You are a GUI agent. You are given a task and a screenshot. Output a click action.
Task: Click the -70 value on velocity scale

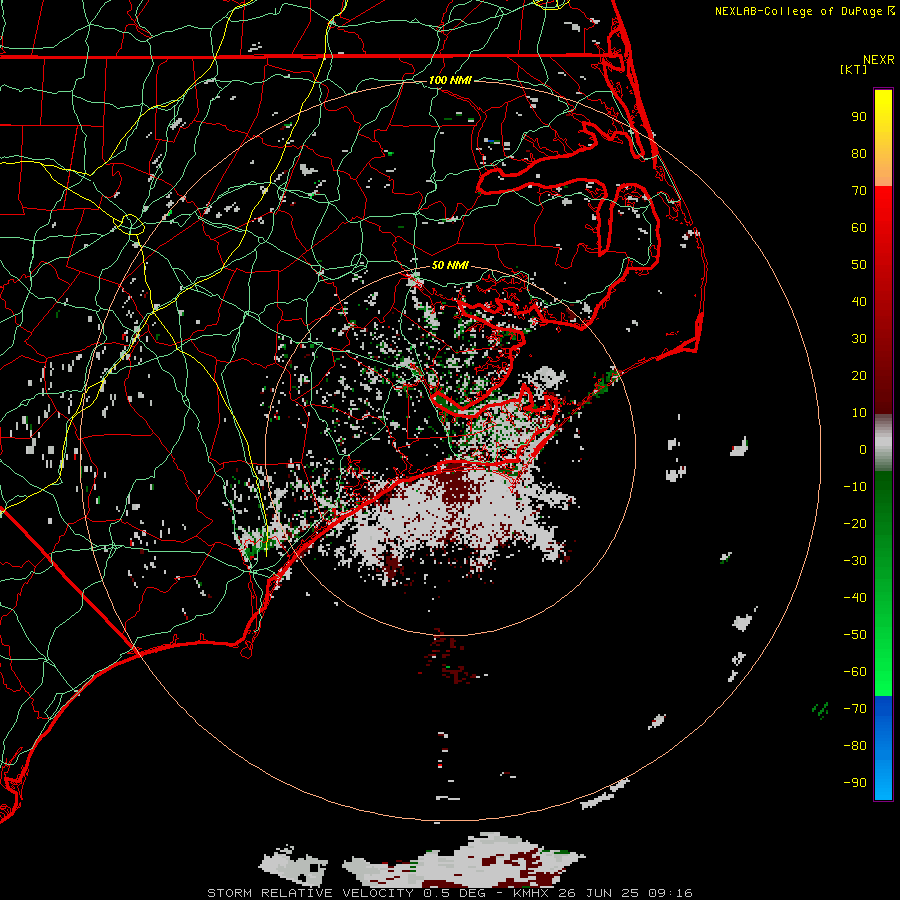pyautogui.click(x=855, y=709)
